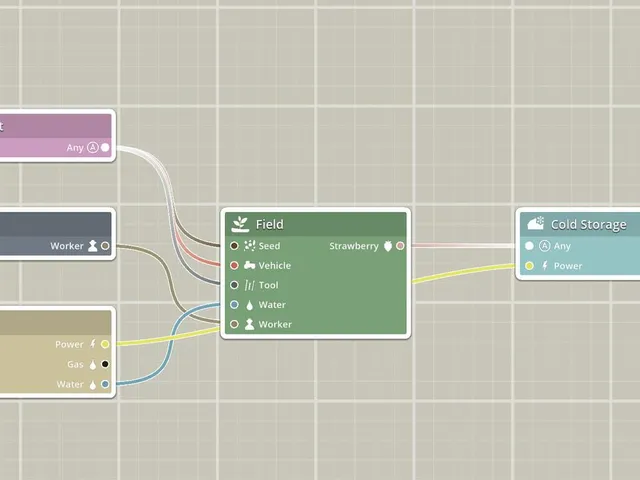
Task: Select the Power input port on Cold Storage
Action: (529, 266)
